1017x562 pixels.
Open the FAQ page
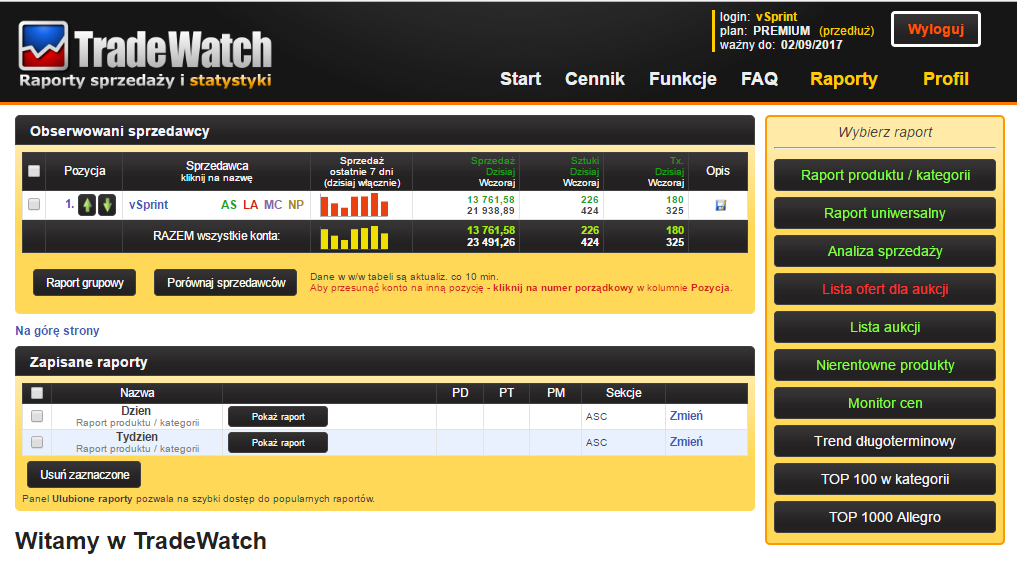[760, 79]
